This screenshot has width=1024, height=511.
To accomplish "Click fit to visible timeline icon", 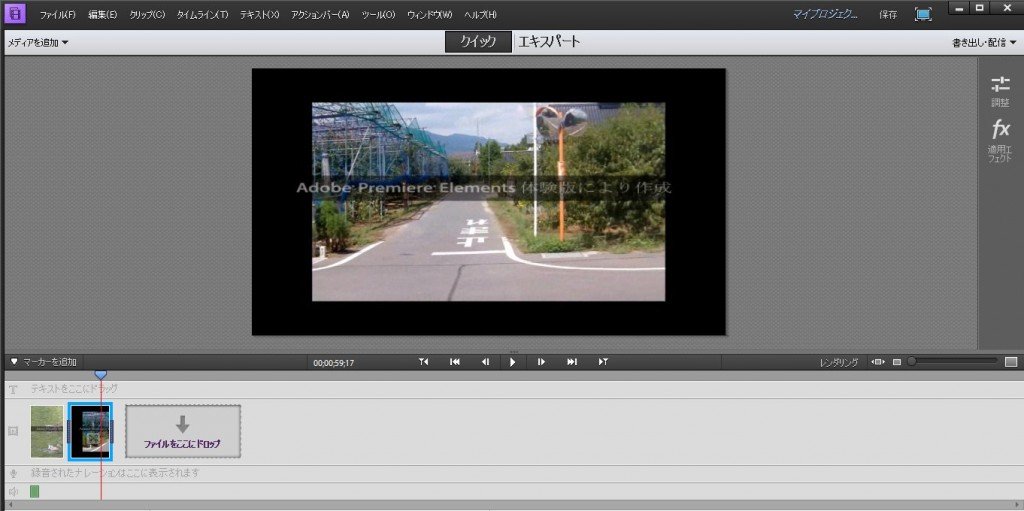I will tap(878, 362).
